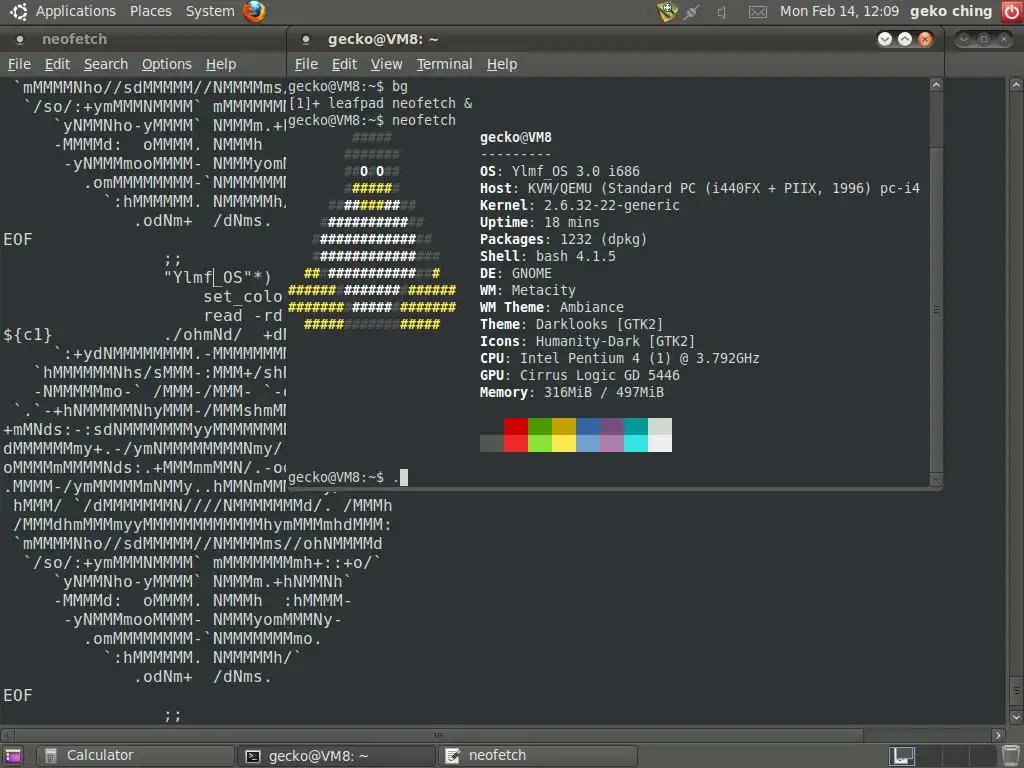Click the "Kernel: 2.6.32-22-generic" line
1024x768 pixels.
coord(579,205)
